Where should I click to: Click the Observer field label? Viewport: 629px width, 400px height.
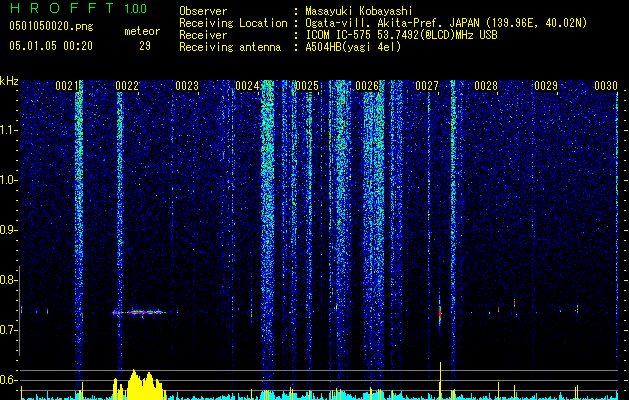tap(203, 11)
